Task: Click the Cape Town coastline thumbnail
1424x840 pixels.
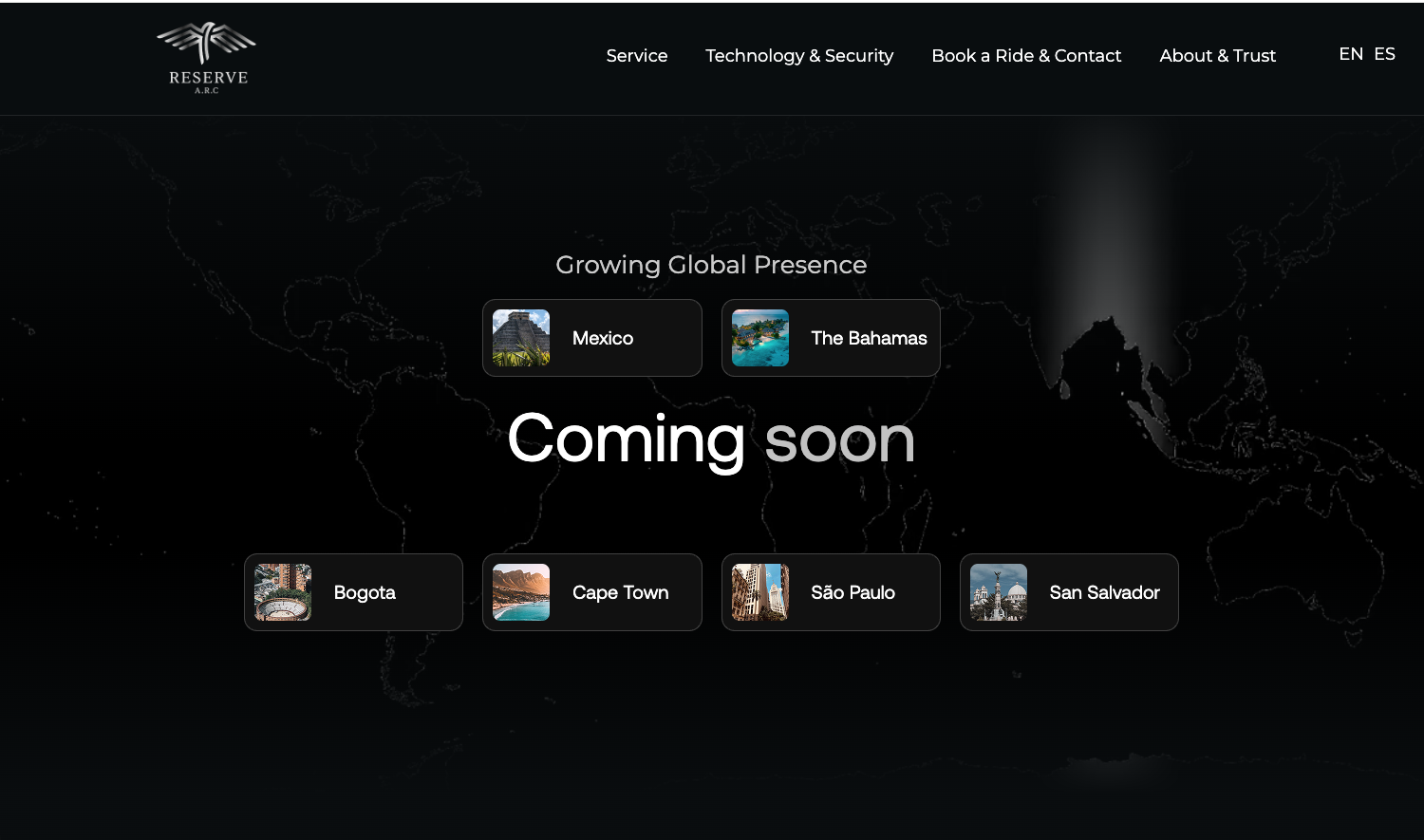Action: point(521,592)
